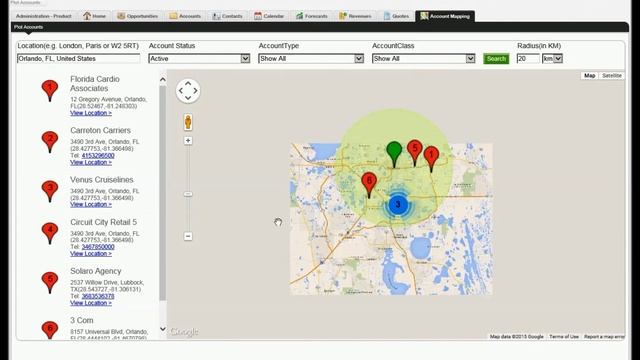Select the Plot Accounts sub-tab

coord(29,27)
